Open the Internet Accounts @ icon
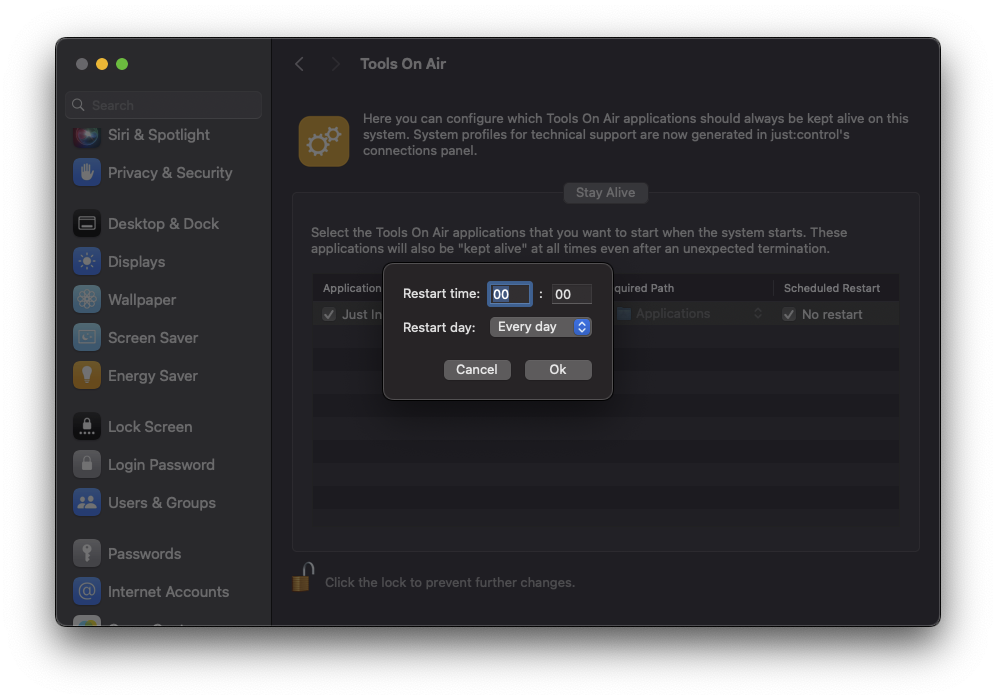This screenshot has height=700, width=996. [x=87, y=591]
